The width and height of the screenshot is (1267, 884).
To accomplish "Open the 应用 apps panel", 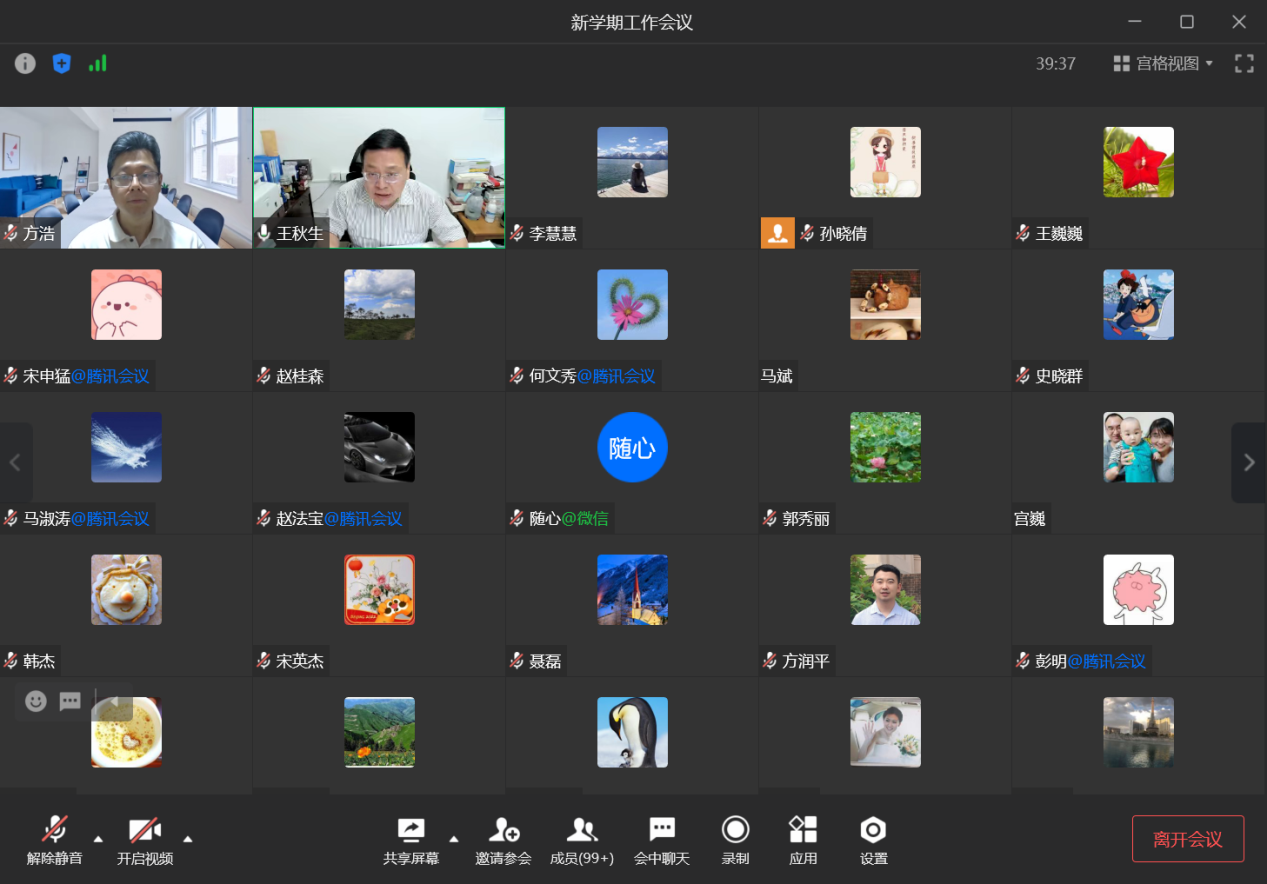I will coord(803,840).
